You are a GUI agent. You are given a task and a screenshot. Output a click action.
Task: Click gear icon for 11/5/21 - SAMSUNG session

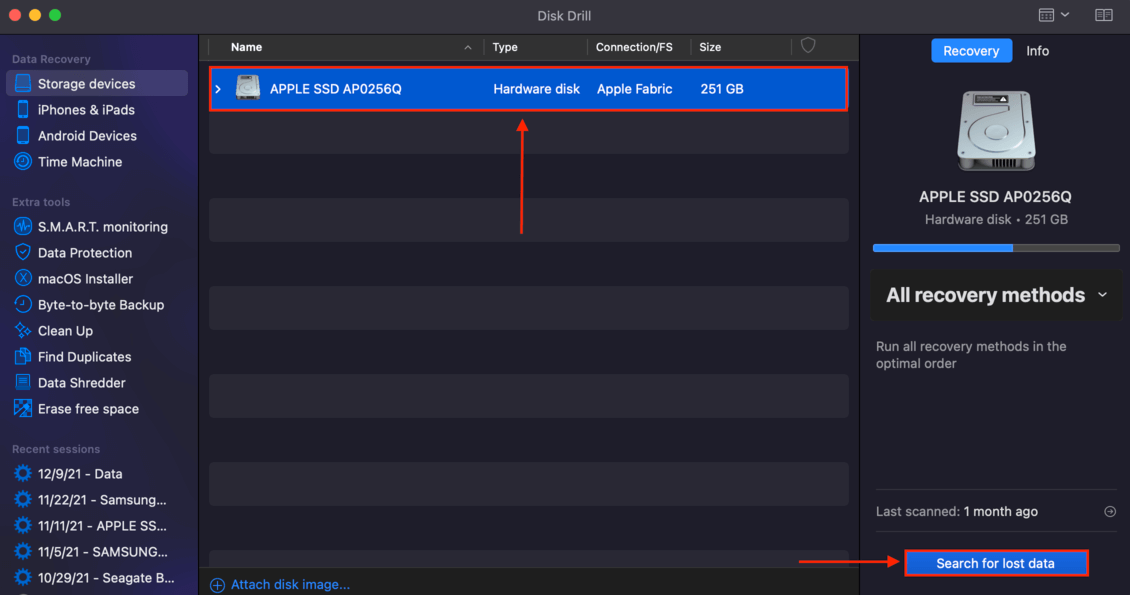(23, 551)
